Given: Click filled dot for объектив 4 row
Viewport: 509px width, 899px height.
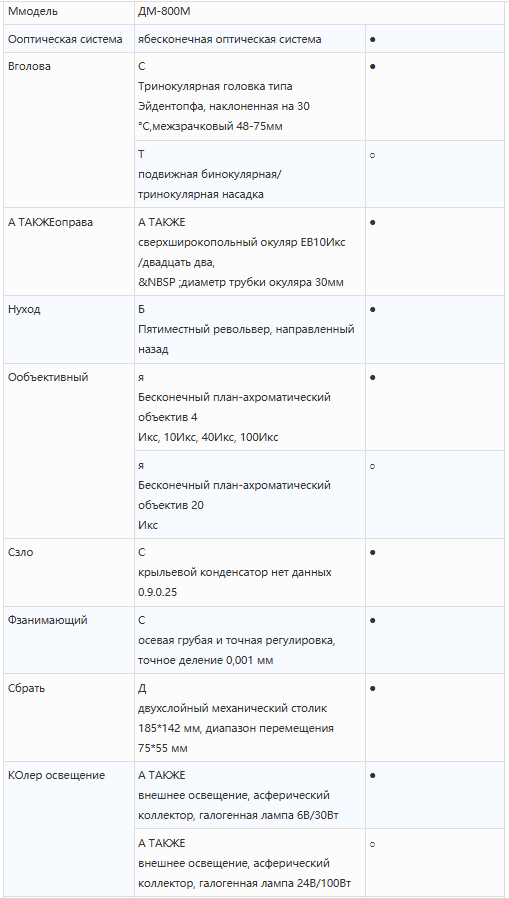Looking at the screenshot, I should pos(373,377).
